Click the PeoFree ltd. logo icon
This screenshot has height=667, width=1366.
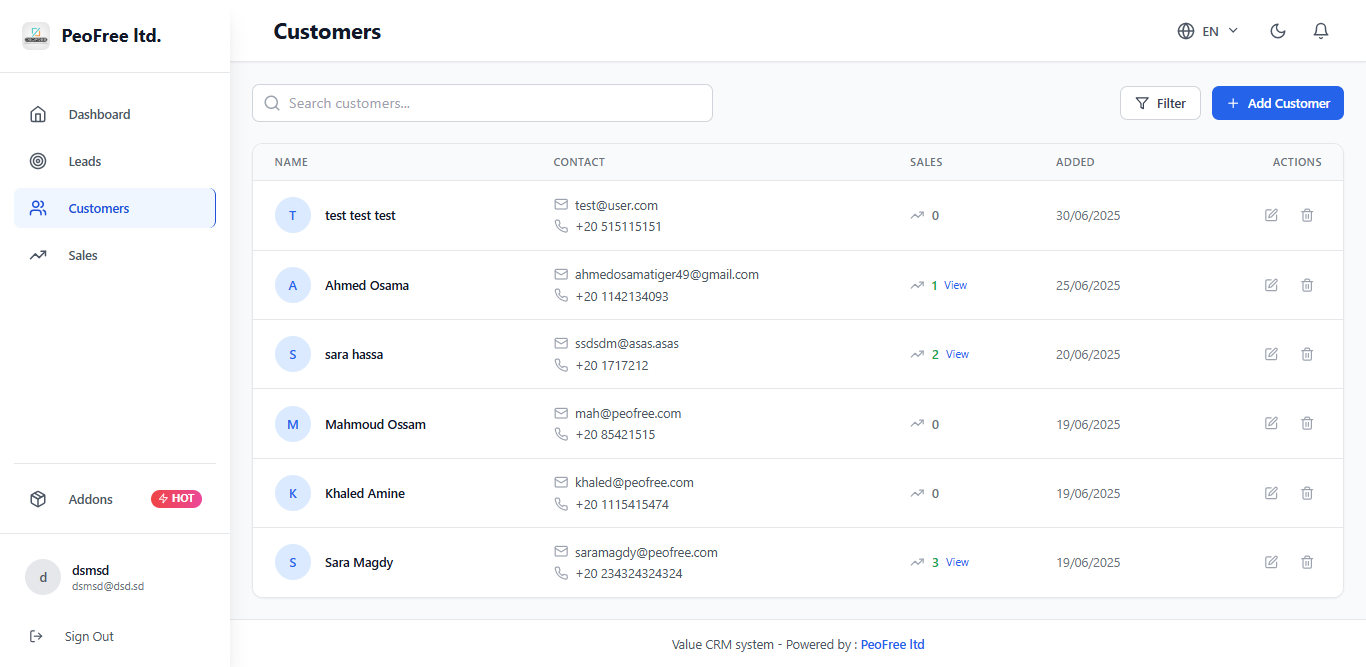tap(36, 36)
